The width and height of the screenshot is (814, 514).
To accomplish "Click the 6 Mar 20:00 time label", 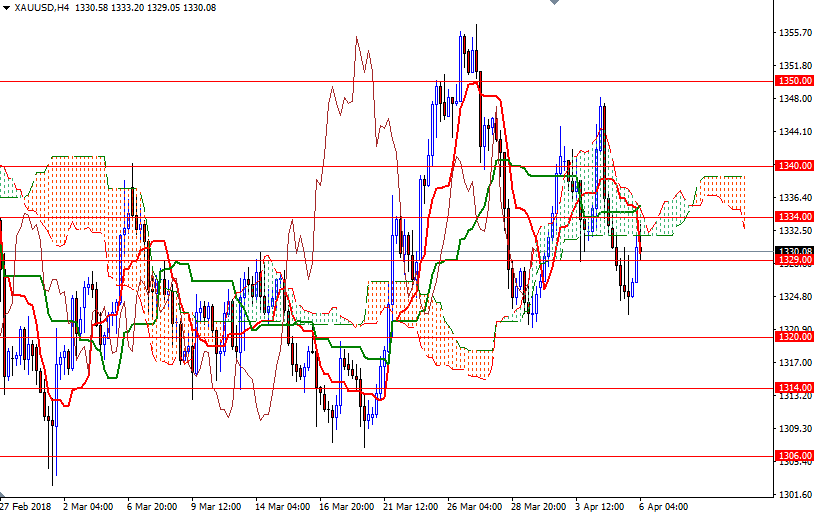I will [152, 506].
